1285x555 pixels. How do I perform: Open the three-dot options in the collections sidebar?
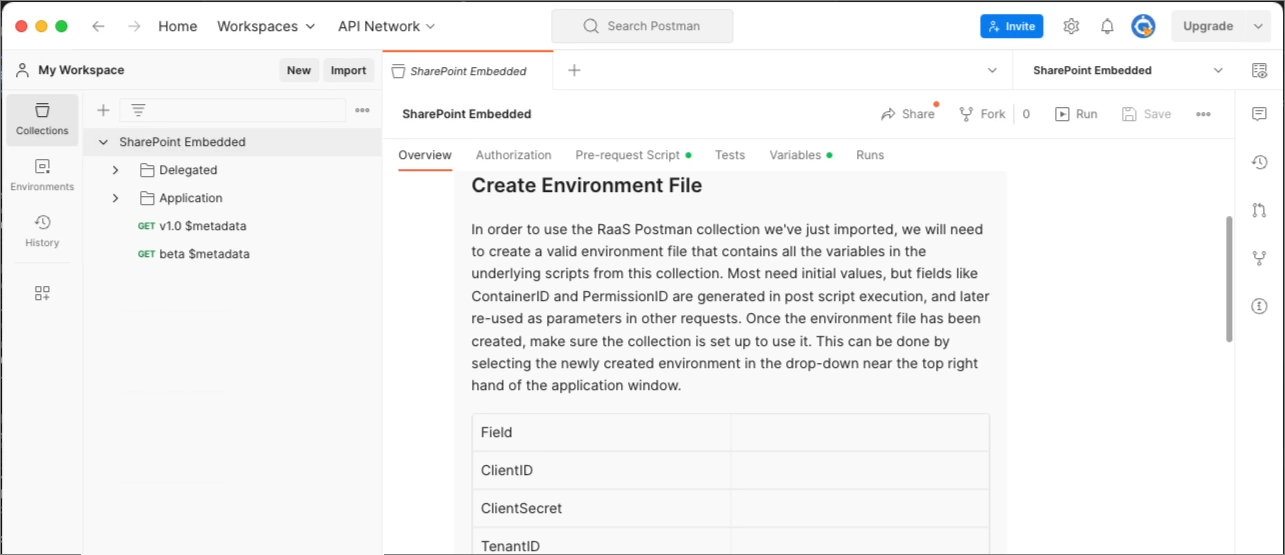point(362,110)
